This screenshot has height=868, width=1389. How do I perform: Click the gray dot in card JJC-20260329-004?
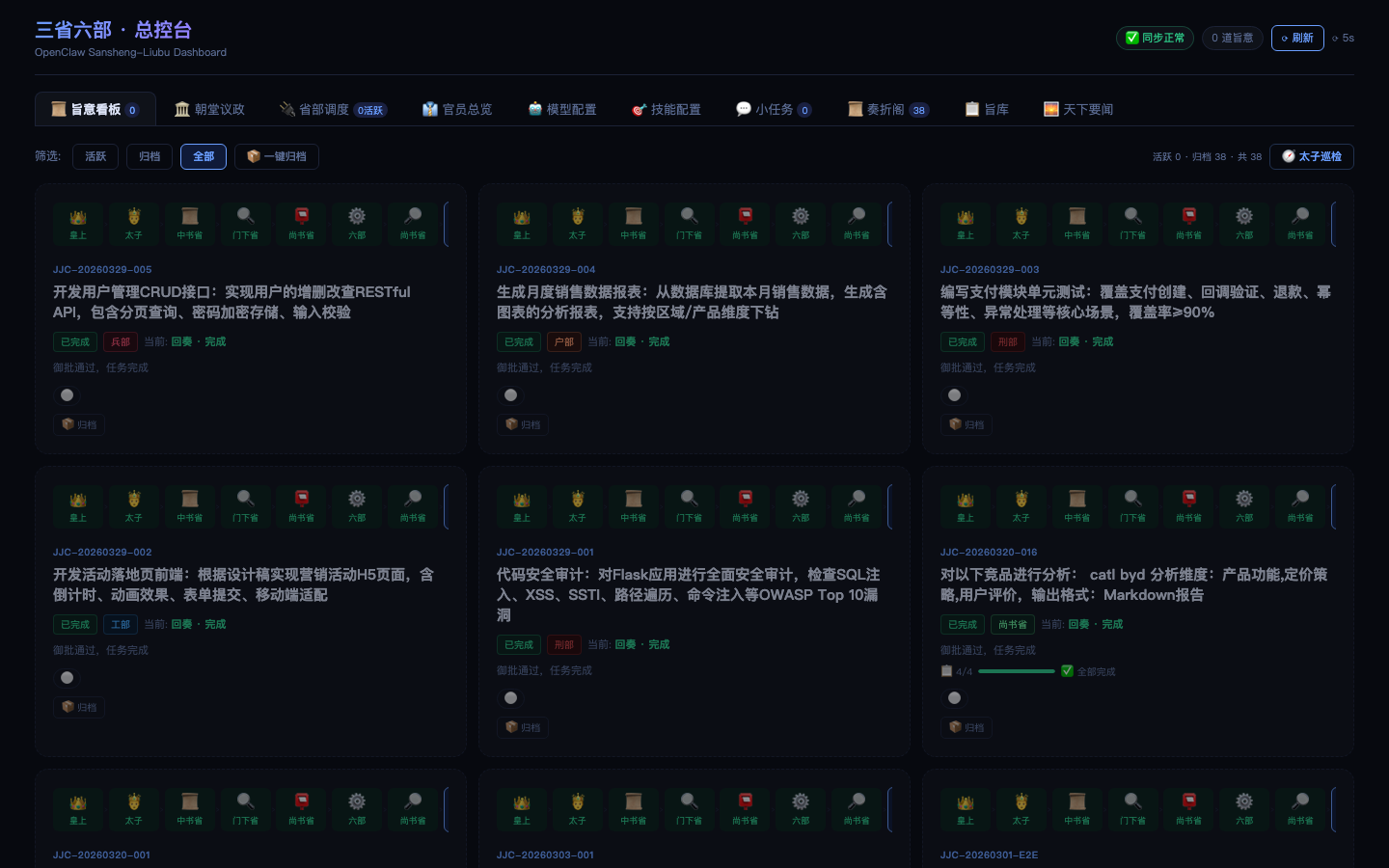[x=510, y=395]
